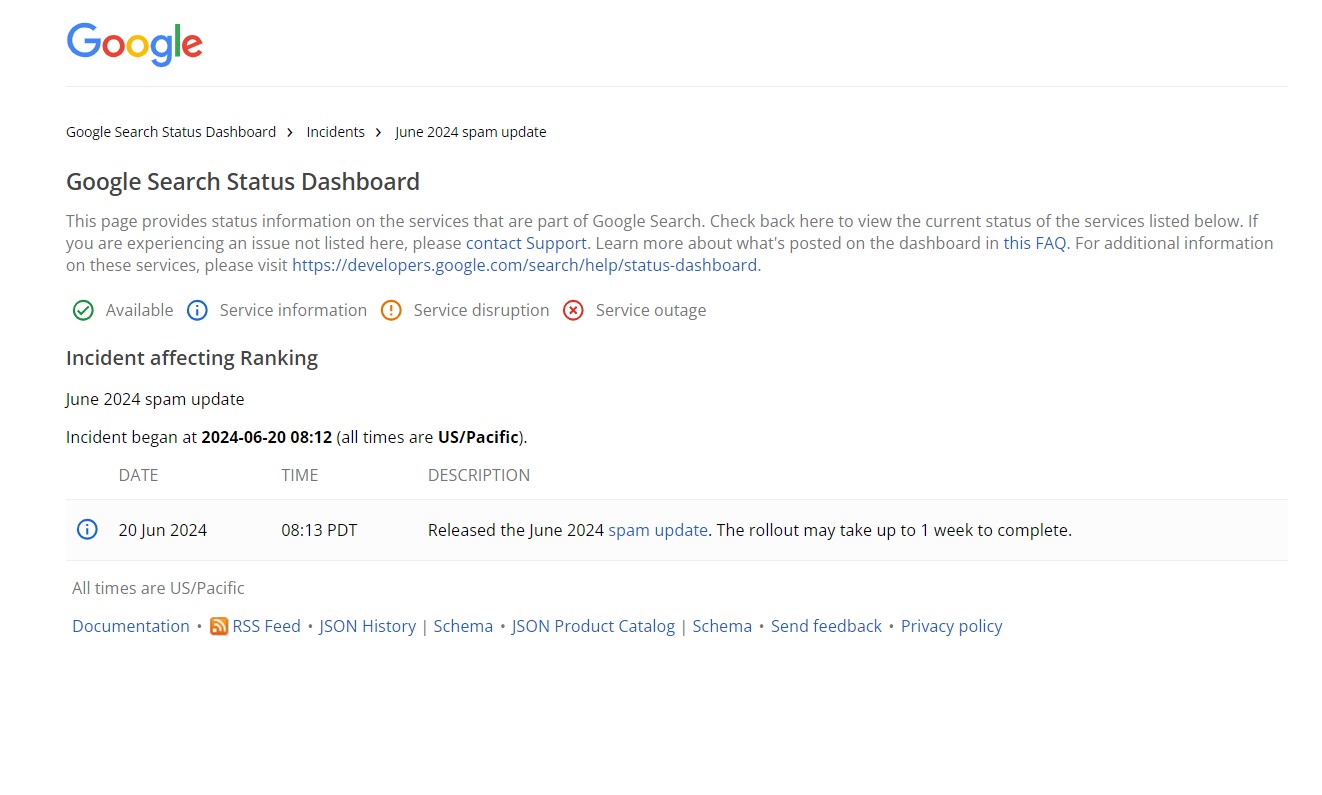Visit the developers.google.com status-dashboard URL
Viewport: 1322px width, 795px height.
tap(524, 265)
